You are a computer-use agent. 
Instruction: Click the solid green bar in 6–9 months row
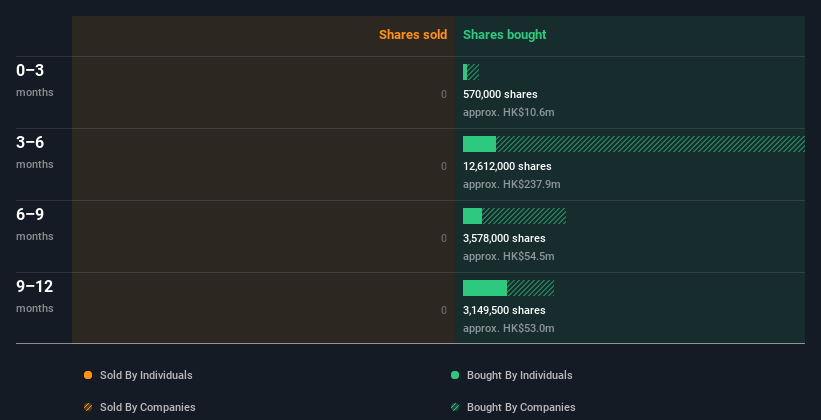pos(472,216)
